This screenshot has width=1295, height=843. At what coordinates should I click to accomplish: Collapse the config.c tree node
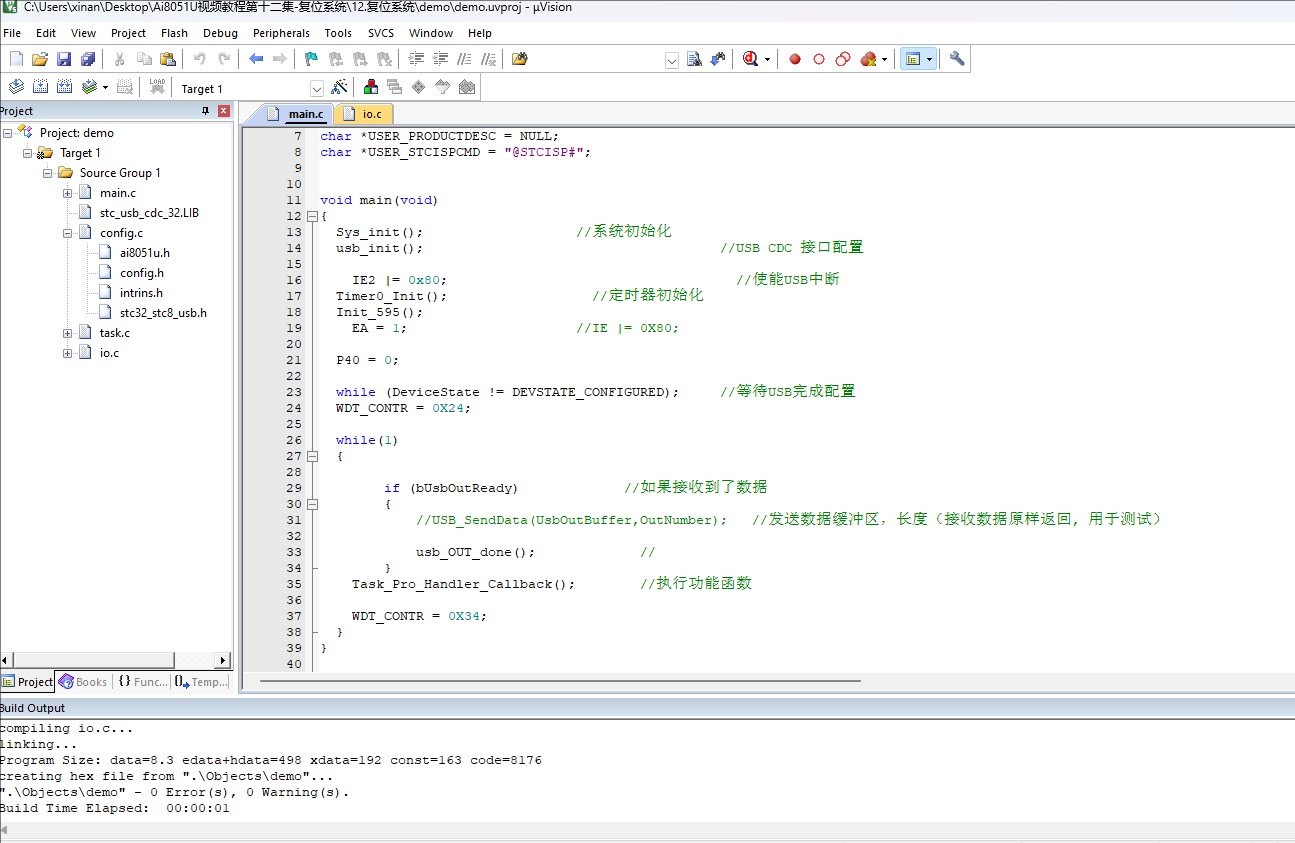click(x=67, y=233)
